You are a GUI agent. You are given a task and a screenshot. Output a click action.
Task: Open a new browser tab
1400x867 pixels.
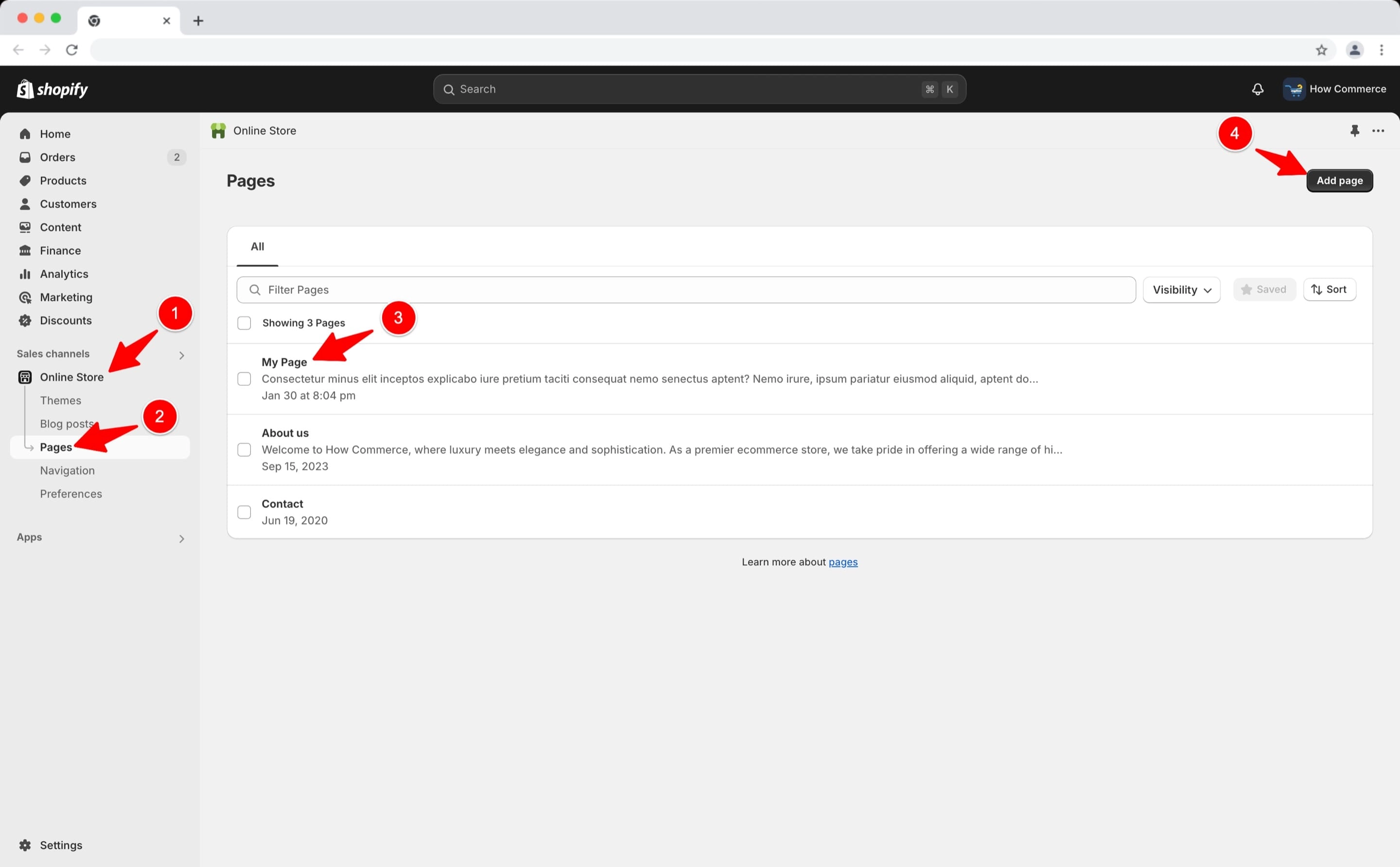point(198,20)
